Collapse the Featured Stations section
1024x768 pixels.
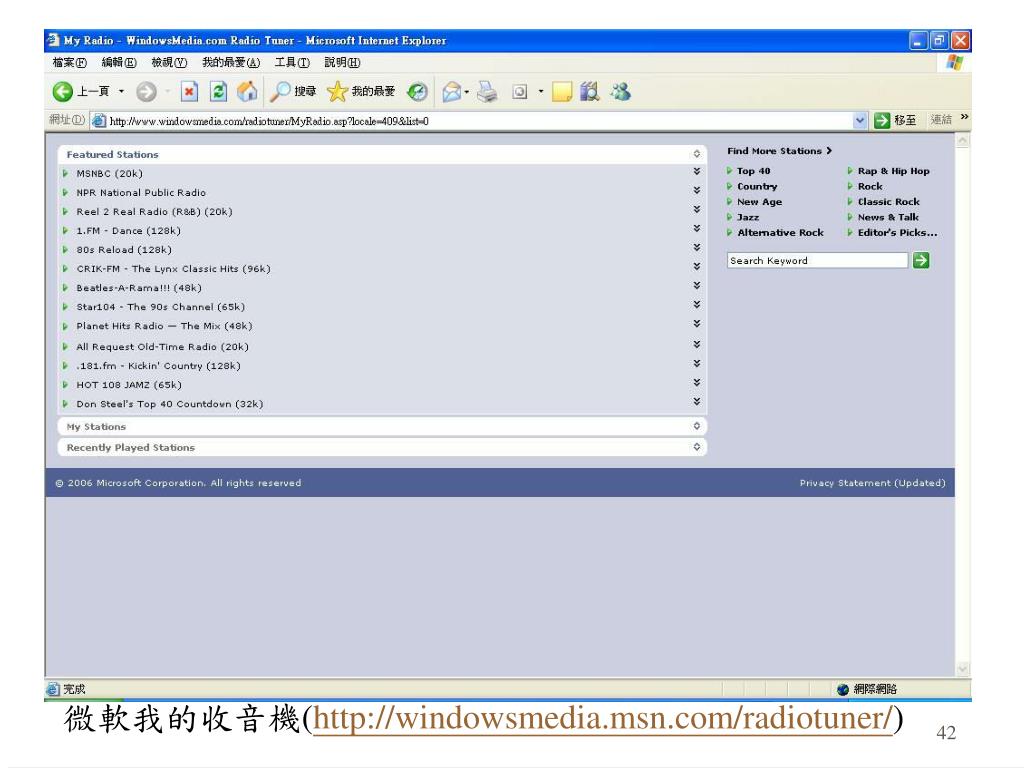pyautogui.click(x=697, y=154)
